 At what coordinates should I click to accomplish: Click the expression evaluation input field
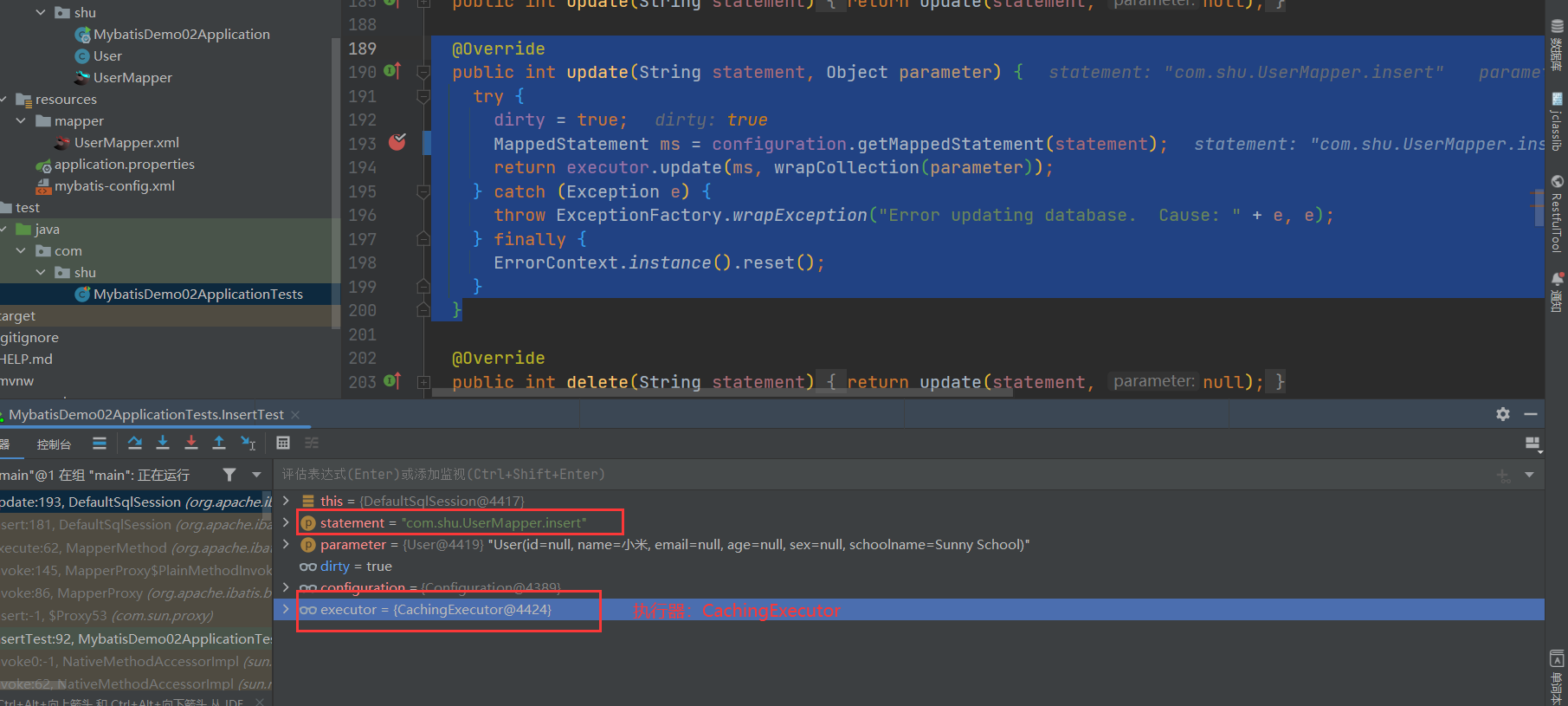tap(883, 475)
